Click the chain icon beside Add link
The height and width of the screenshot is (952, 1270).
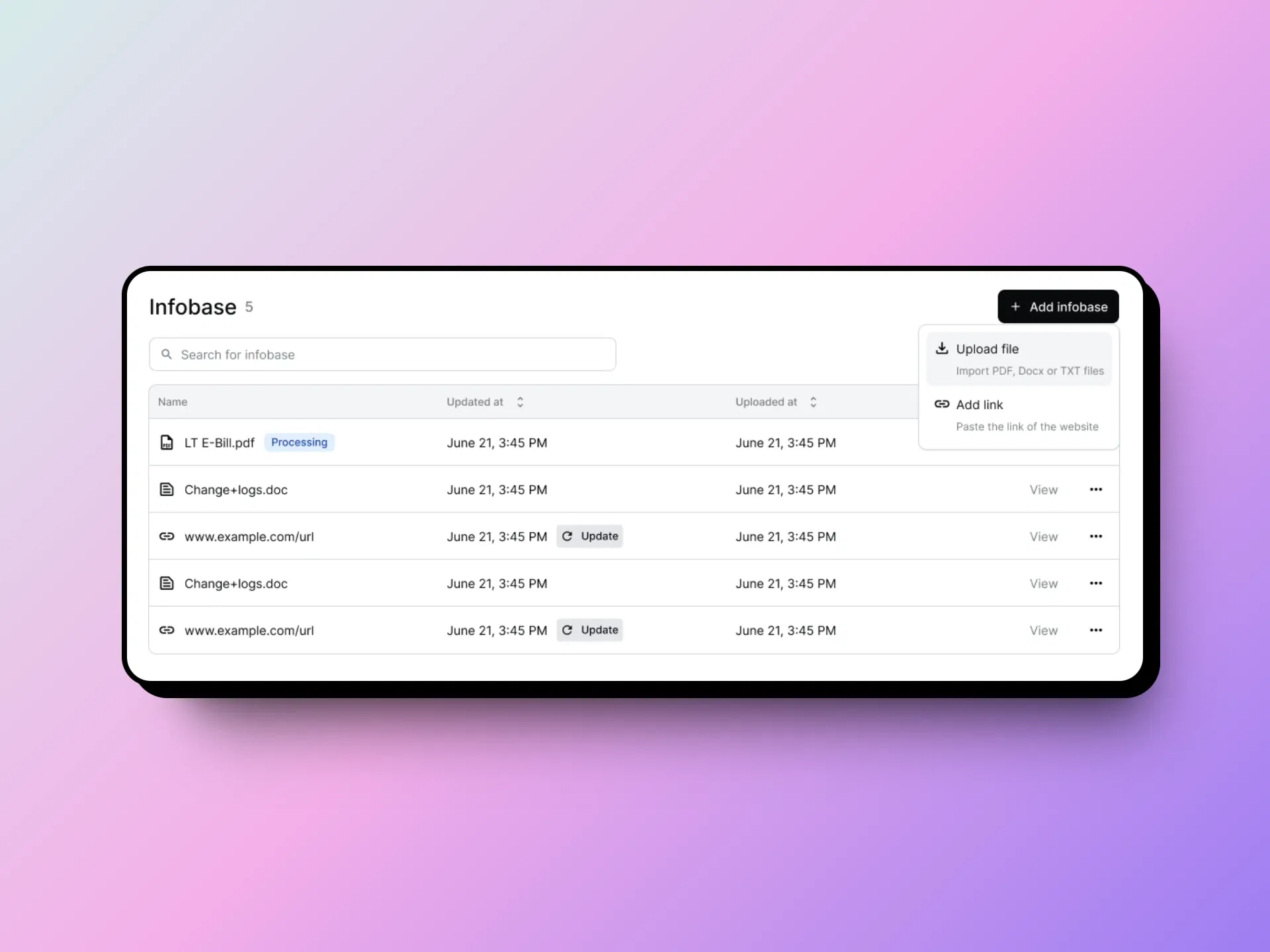(x=942, y=404)
